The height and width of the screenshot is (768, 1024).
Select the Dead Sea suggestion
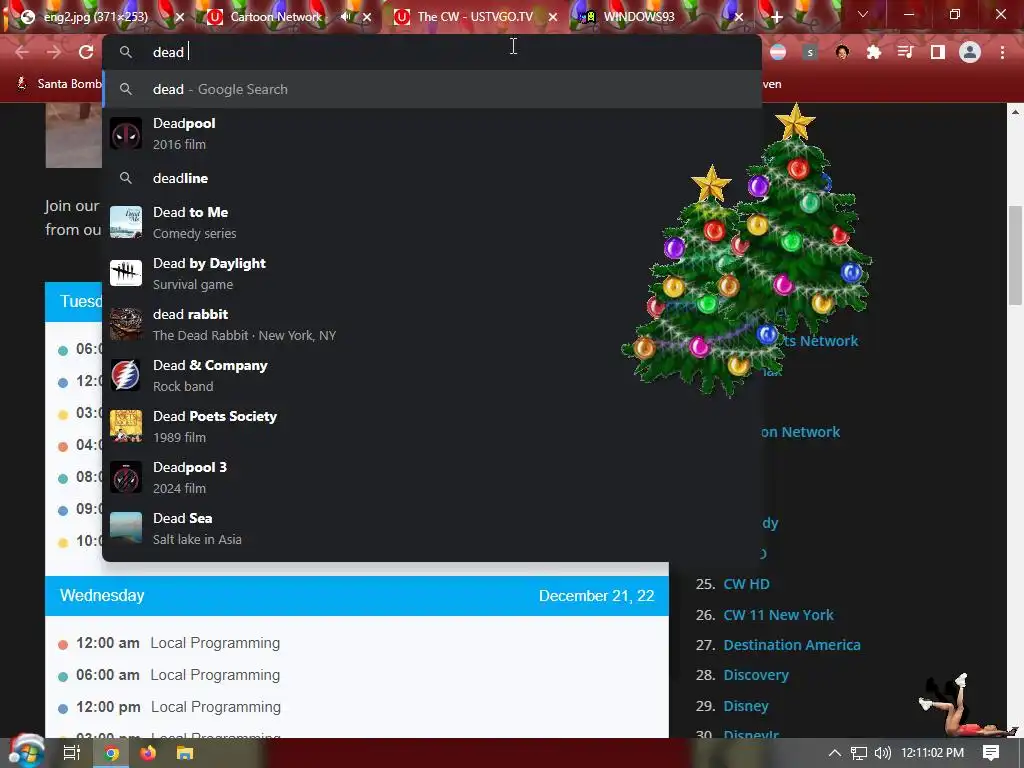[x=432, y=528]
